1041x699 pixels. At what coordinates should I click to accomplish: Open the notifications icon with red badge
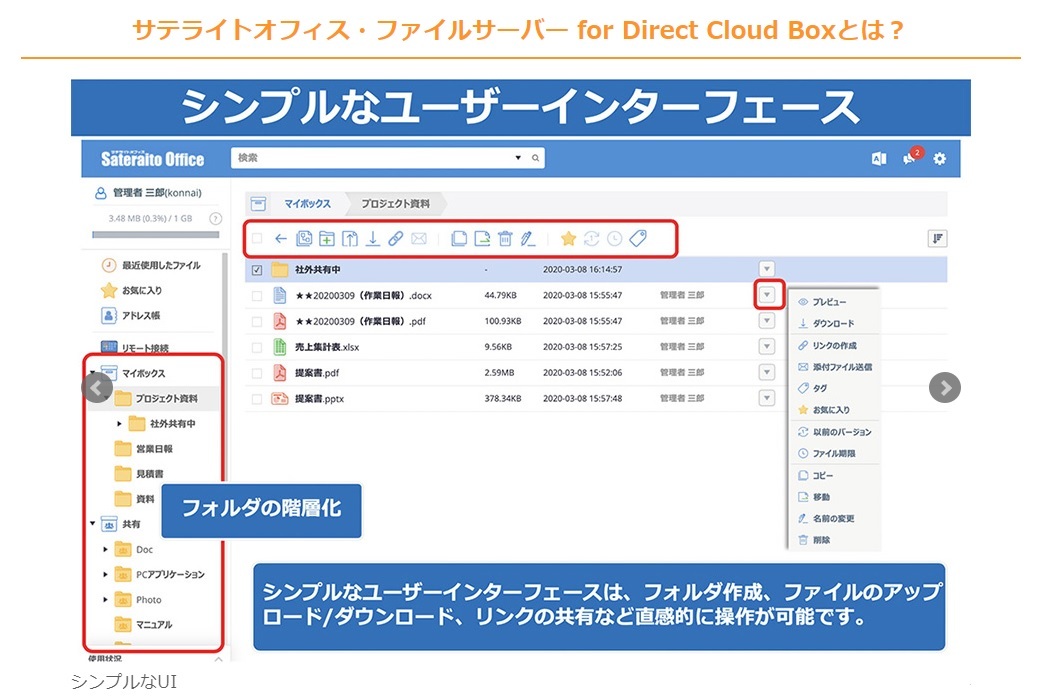(910, 159)
